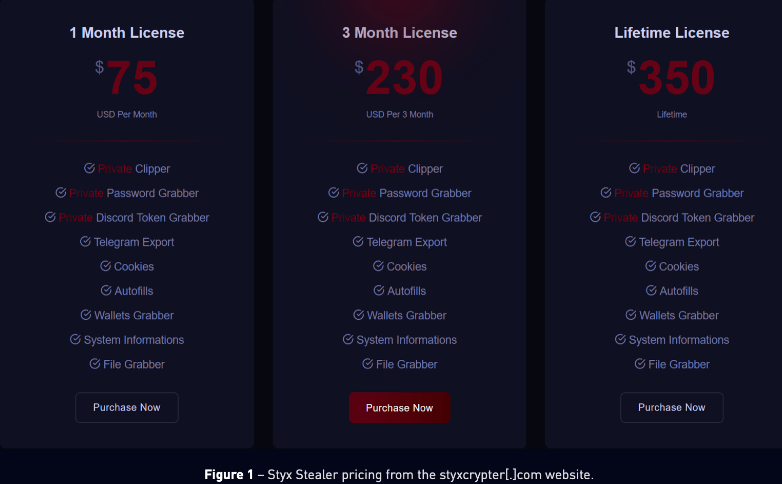Click the 75 price figure
This screenshot has width=782, height=484.
pyautogui.click(x=132, y=77)
